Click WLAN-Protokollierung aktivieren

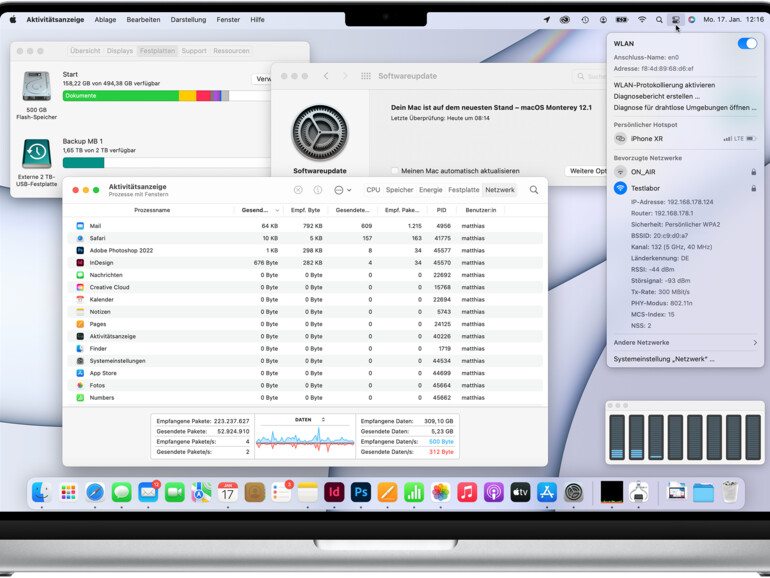[664, 85]
